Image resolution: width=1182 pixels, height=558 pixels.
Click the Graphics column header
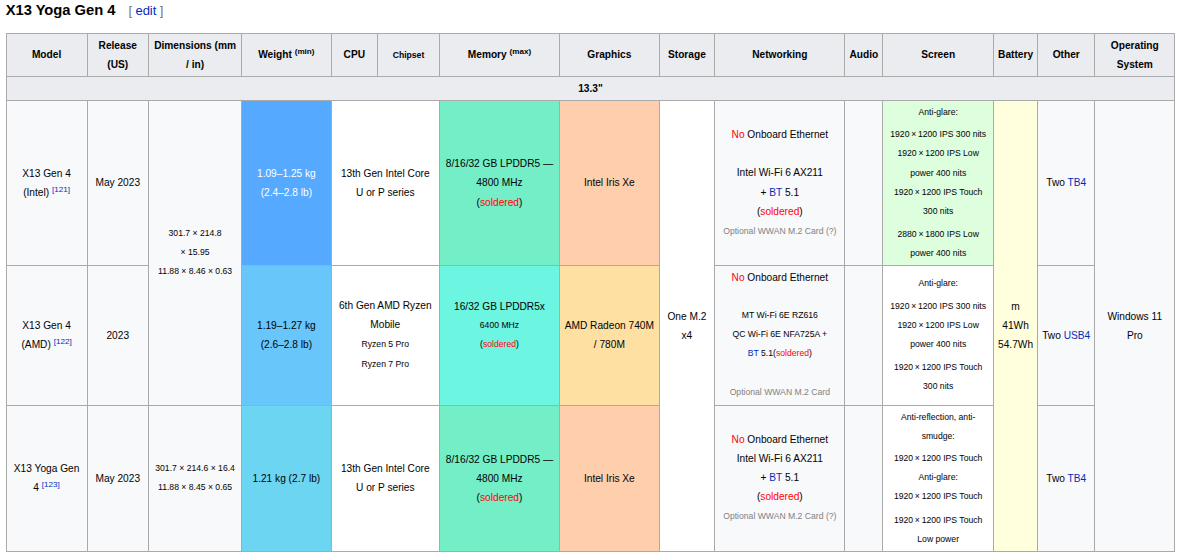pos(609,54)
